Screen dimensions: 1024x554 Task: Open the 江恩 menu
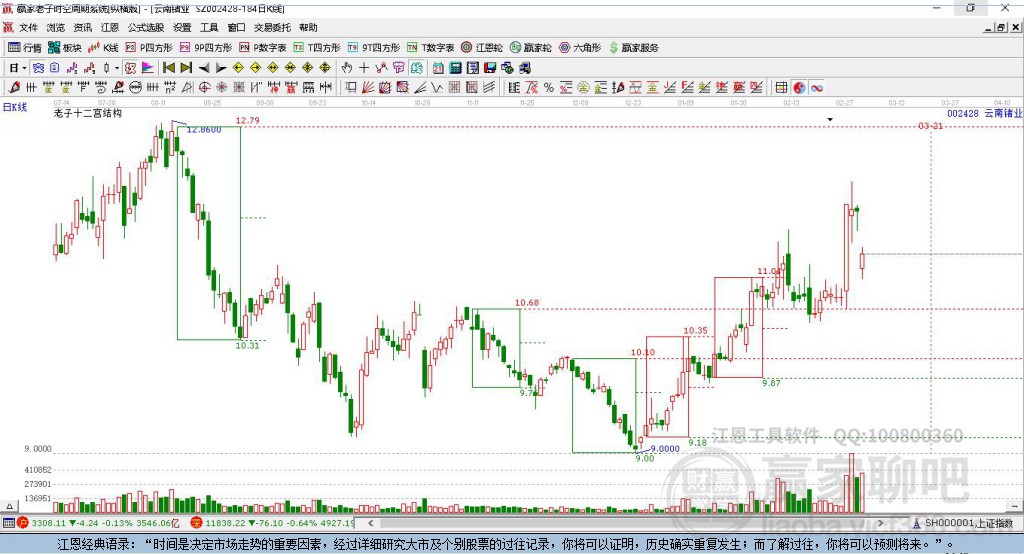click(x=110, y=27)
